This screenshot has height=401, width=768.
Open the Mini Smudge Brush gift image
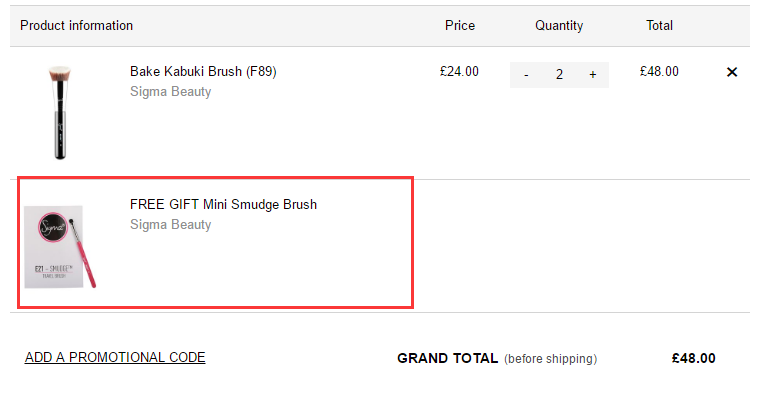pyautogui.click(x=60, y=247)
